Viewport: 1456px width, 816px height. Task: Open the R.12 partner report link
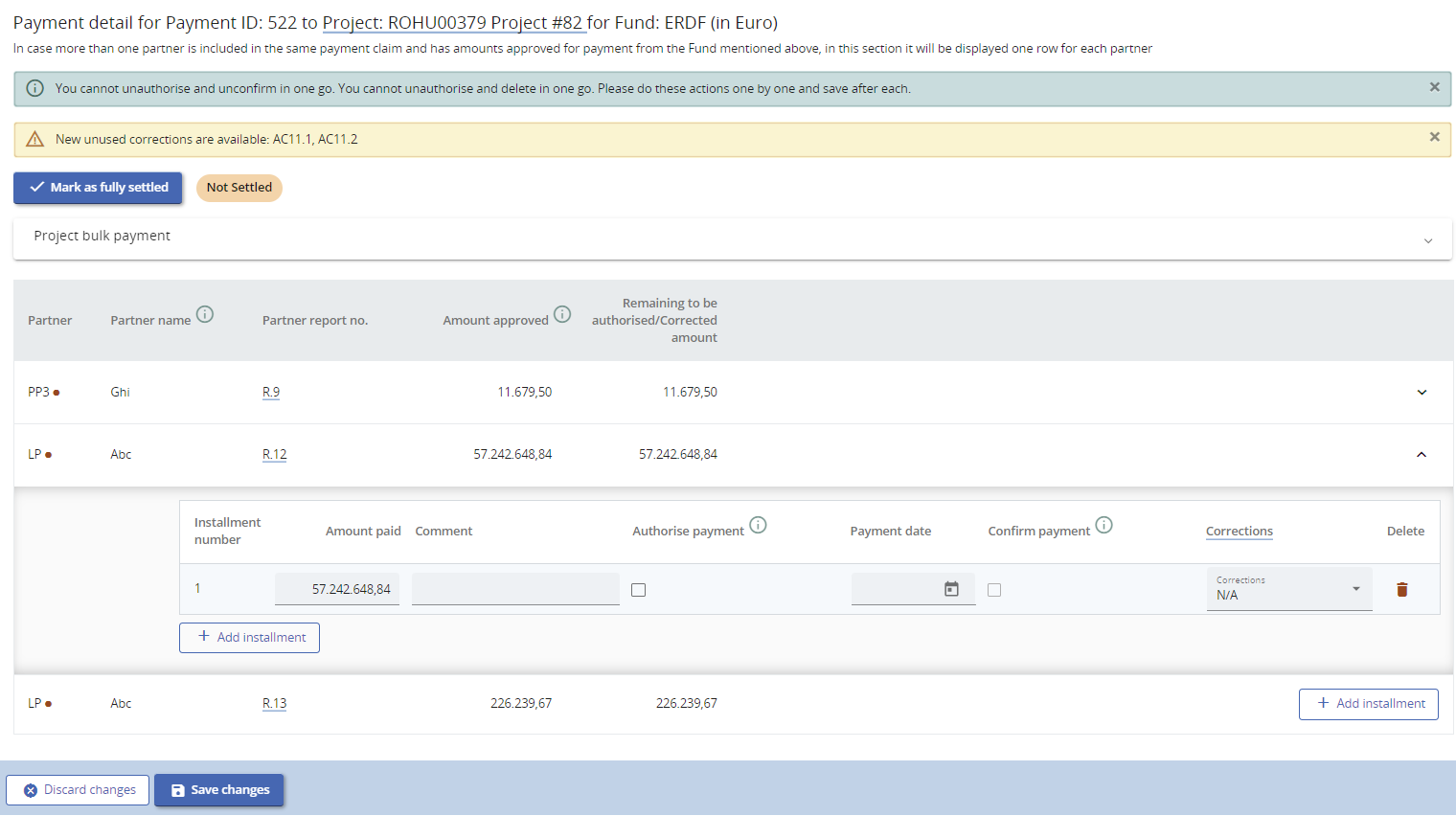pyautogui.click(x=274, y=455)
